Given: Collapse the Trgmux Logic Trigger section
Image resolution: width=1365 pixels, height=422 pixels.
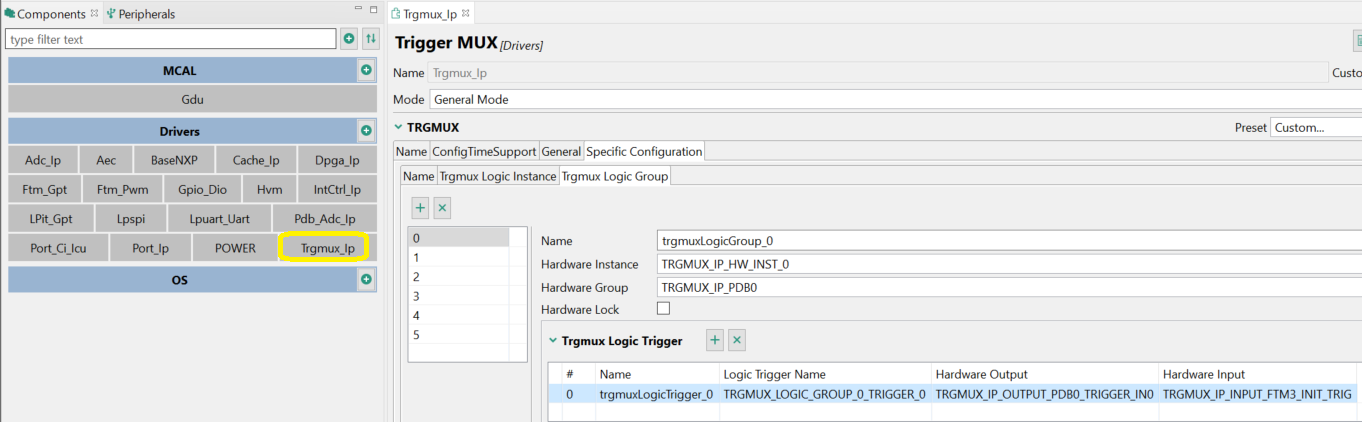Looking at the screenshot, I should pos(553,341).
